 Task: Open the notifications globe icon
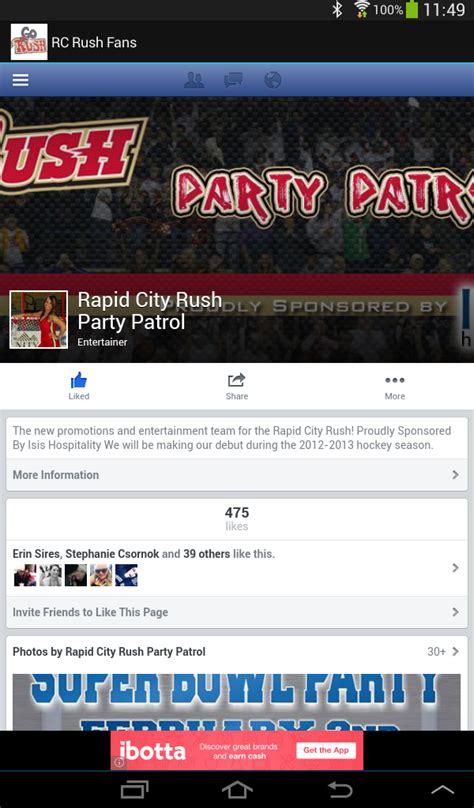[x=273, y=80]
